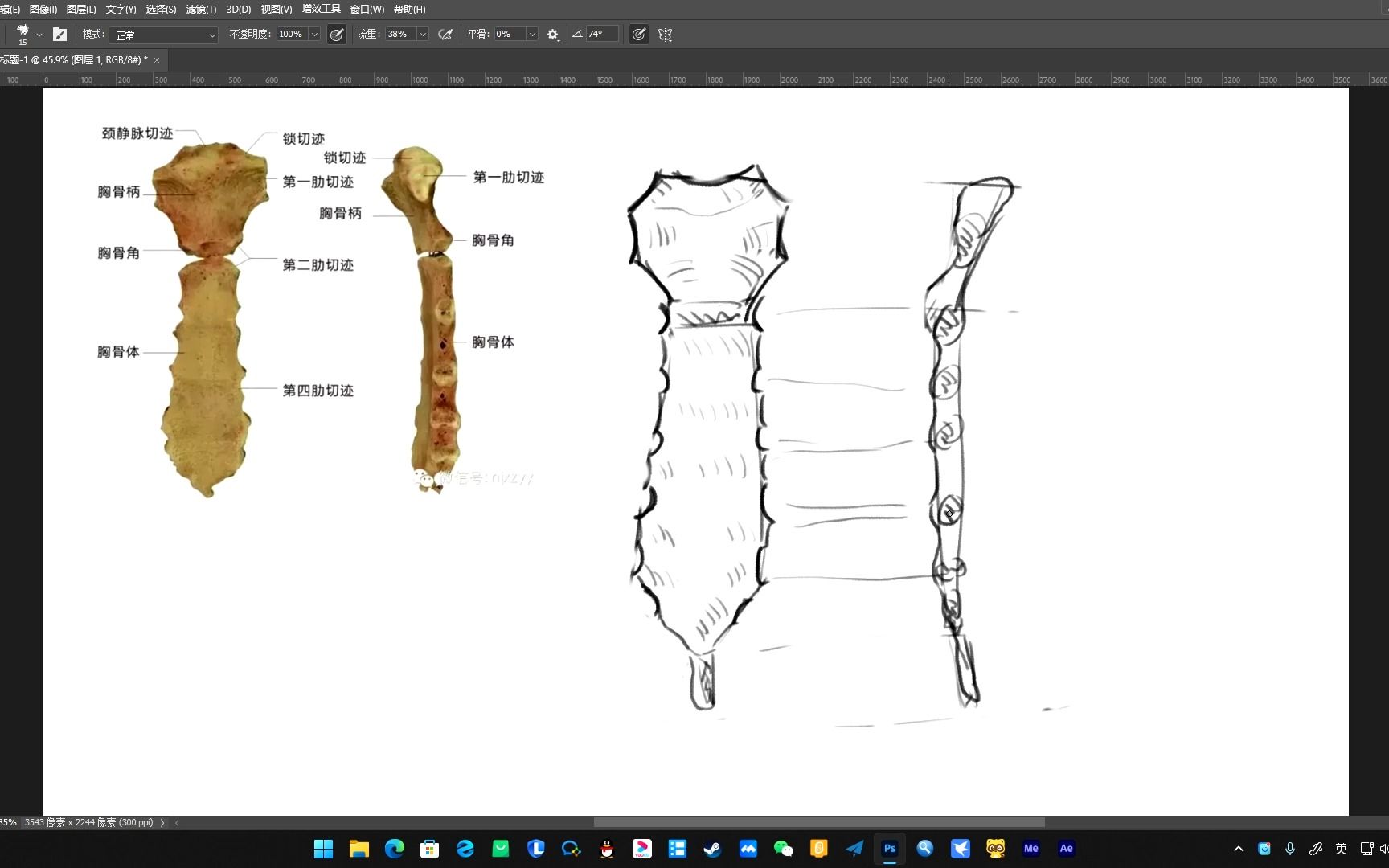Open the green app icon in taskbar
The width and height of the screenshot is (1389, 868).
click(501, 849)
